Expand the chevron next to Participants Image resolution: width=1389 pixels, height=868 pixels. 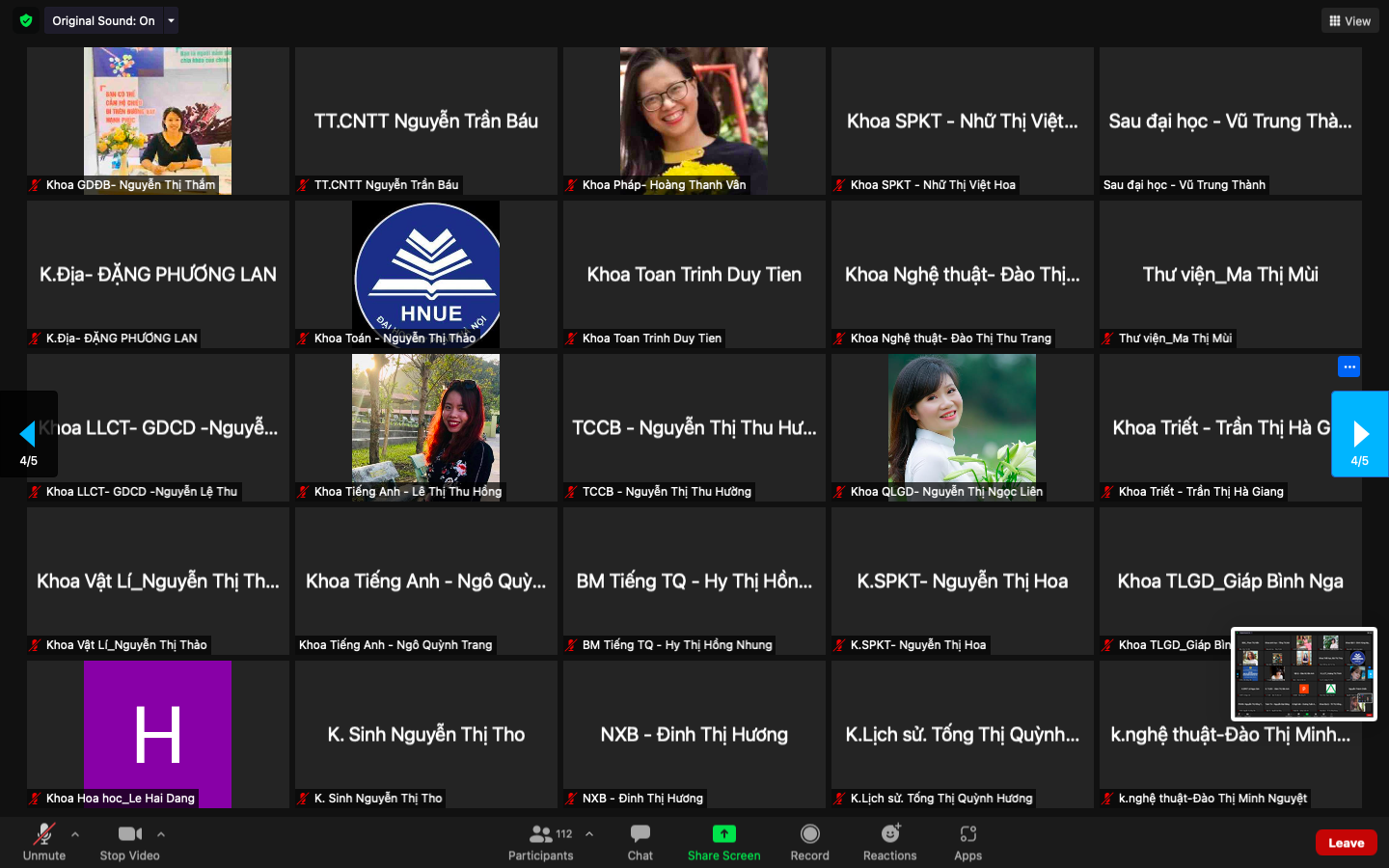coord(589,834)
